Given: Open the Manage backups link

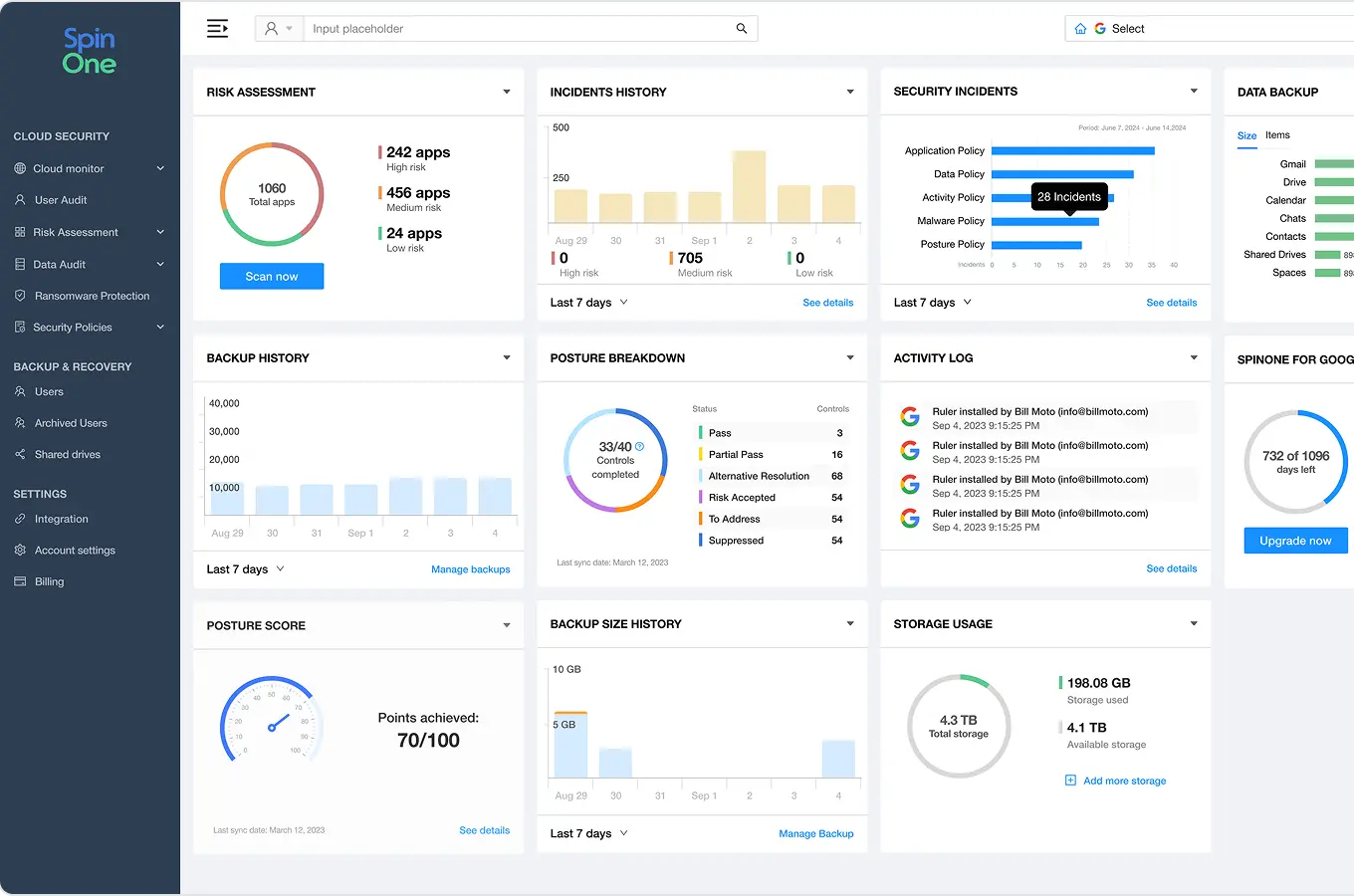Looking at the screenshot, I should 470,569.
